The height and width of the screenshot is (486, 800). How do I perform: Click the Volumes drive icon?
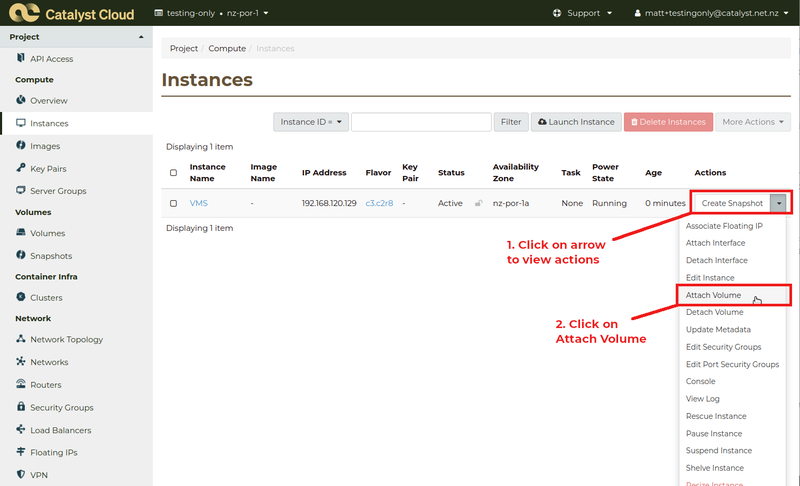point(20,233)
